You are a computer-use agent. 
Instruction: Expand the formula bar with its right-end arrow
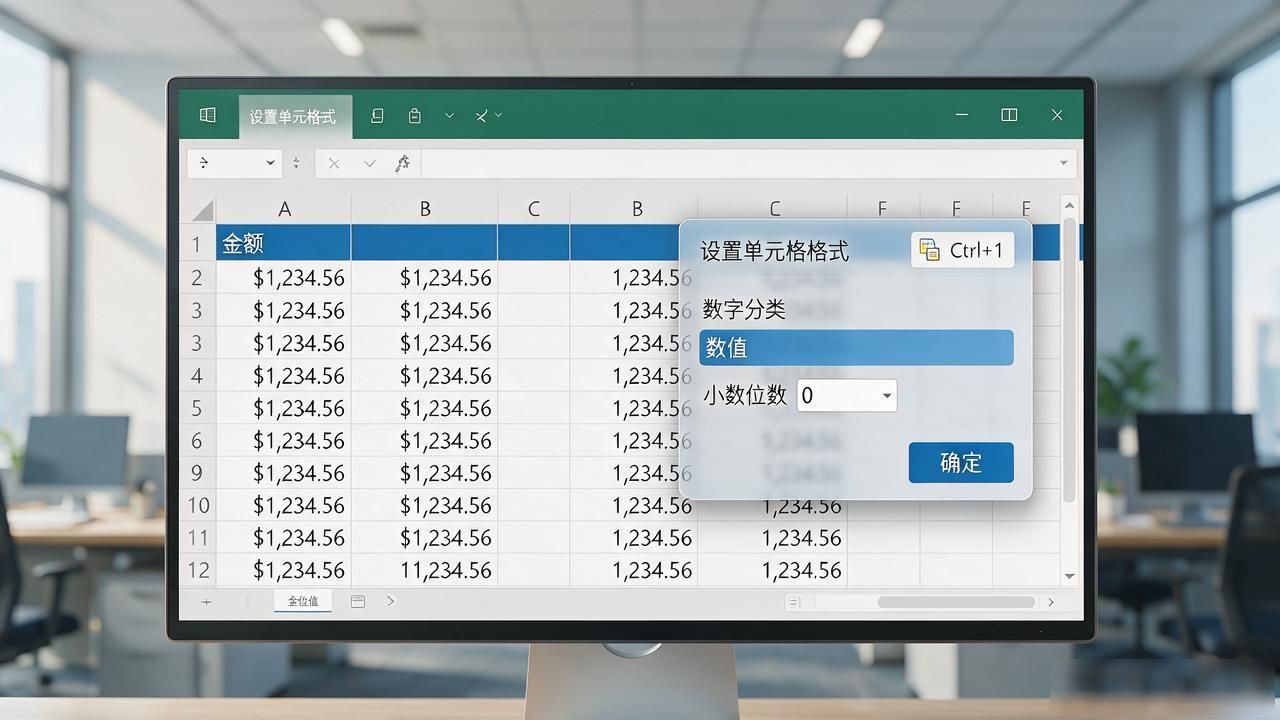click(x=1063, y=163)
